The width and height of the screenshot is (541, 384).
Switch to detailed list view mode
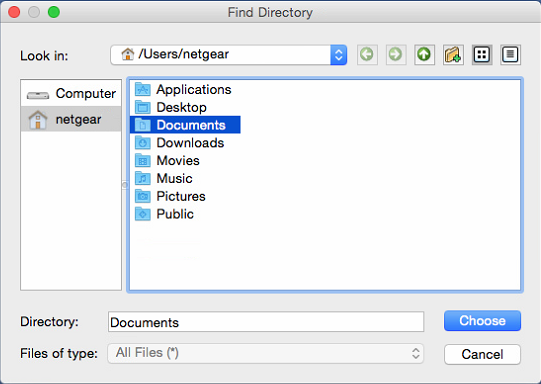[511, 55]
